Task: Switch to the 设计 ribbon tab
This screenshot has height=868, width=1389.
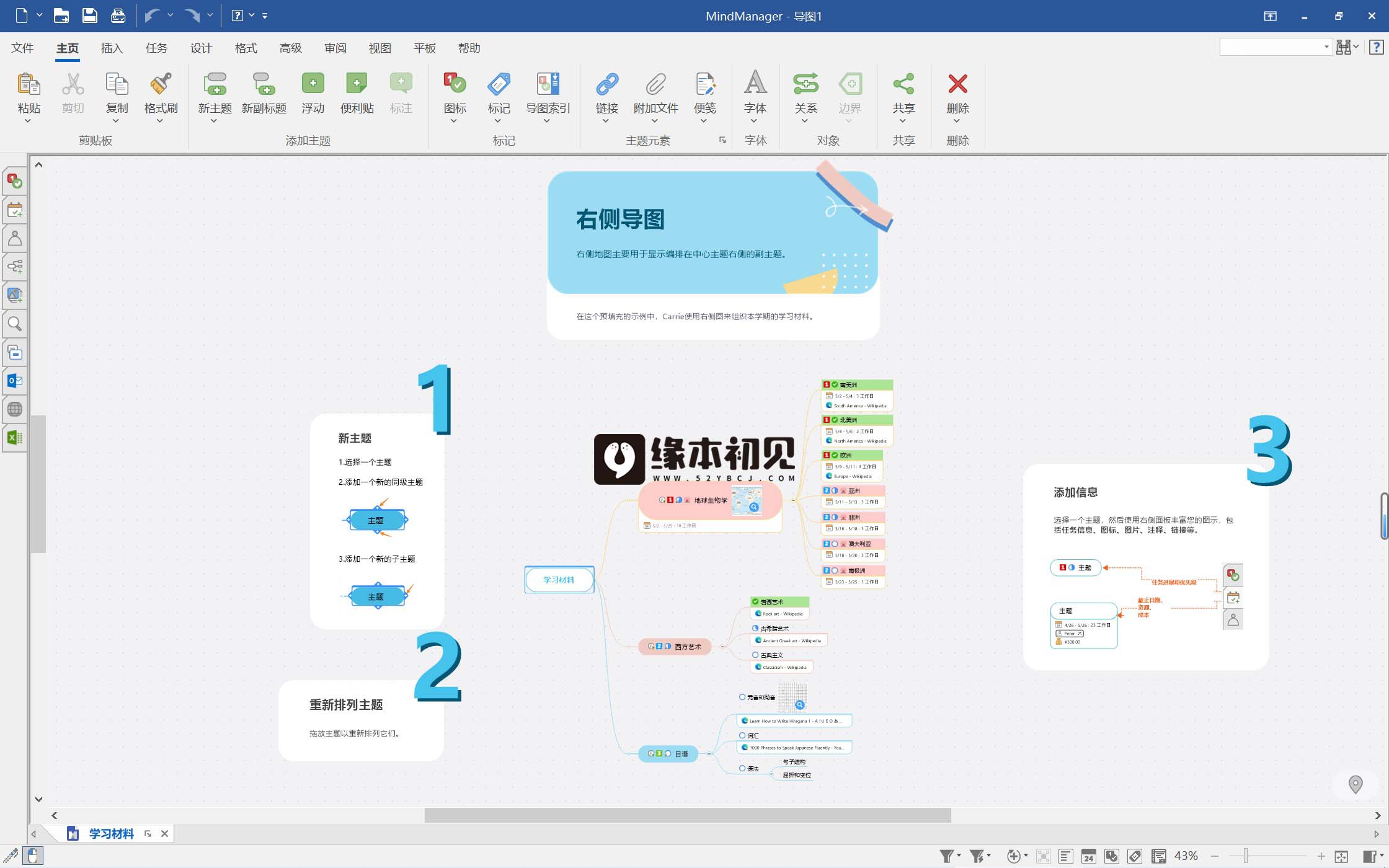Action: 201,48
